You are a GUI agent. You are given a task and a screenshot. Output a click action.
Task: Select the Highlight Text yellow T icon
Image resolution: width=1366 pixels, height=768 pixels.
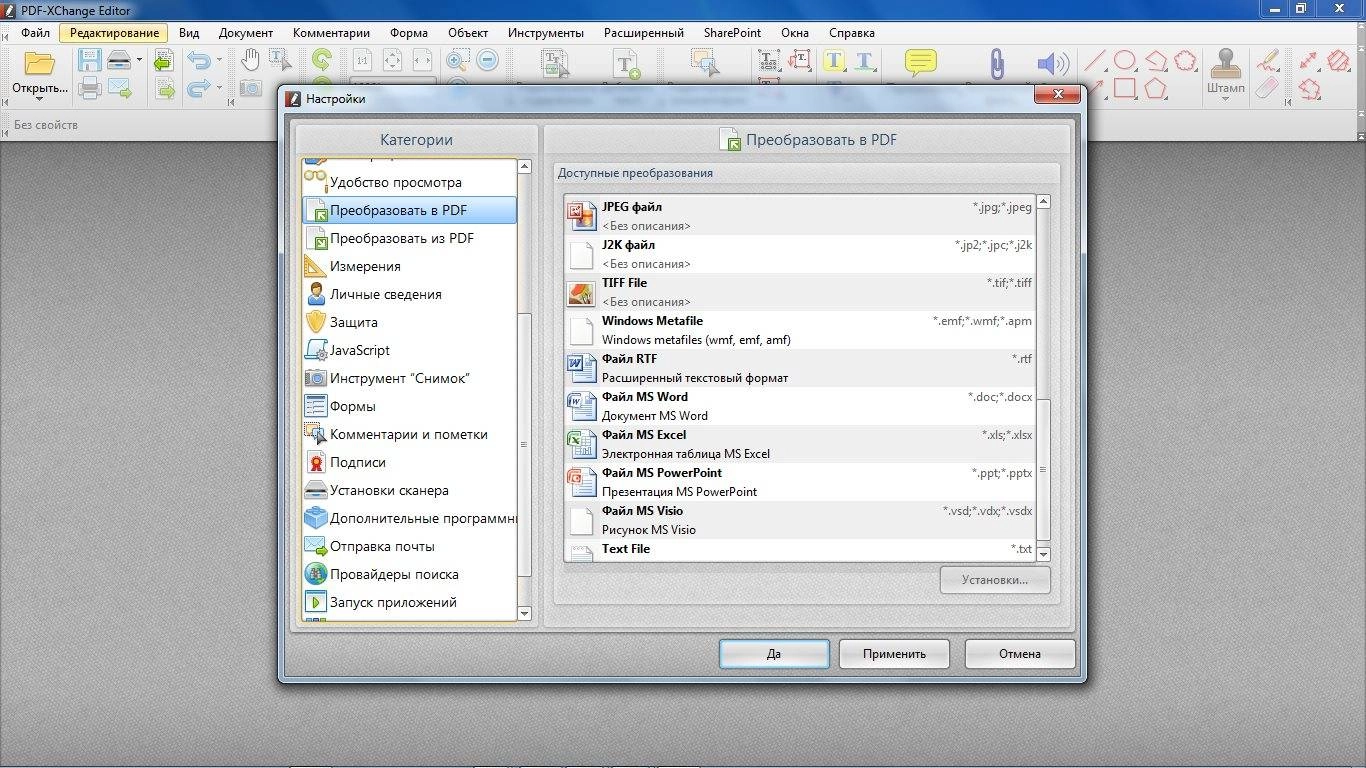834,61
